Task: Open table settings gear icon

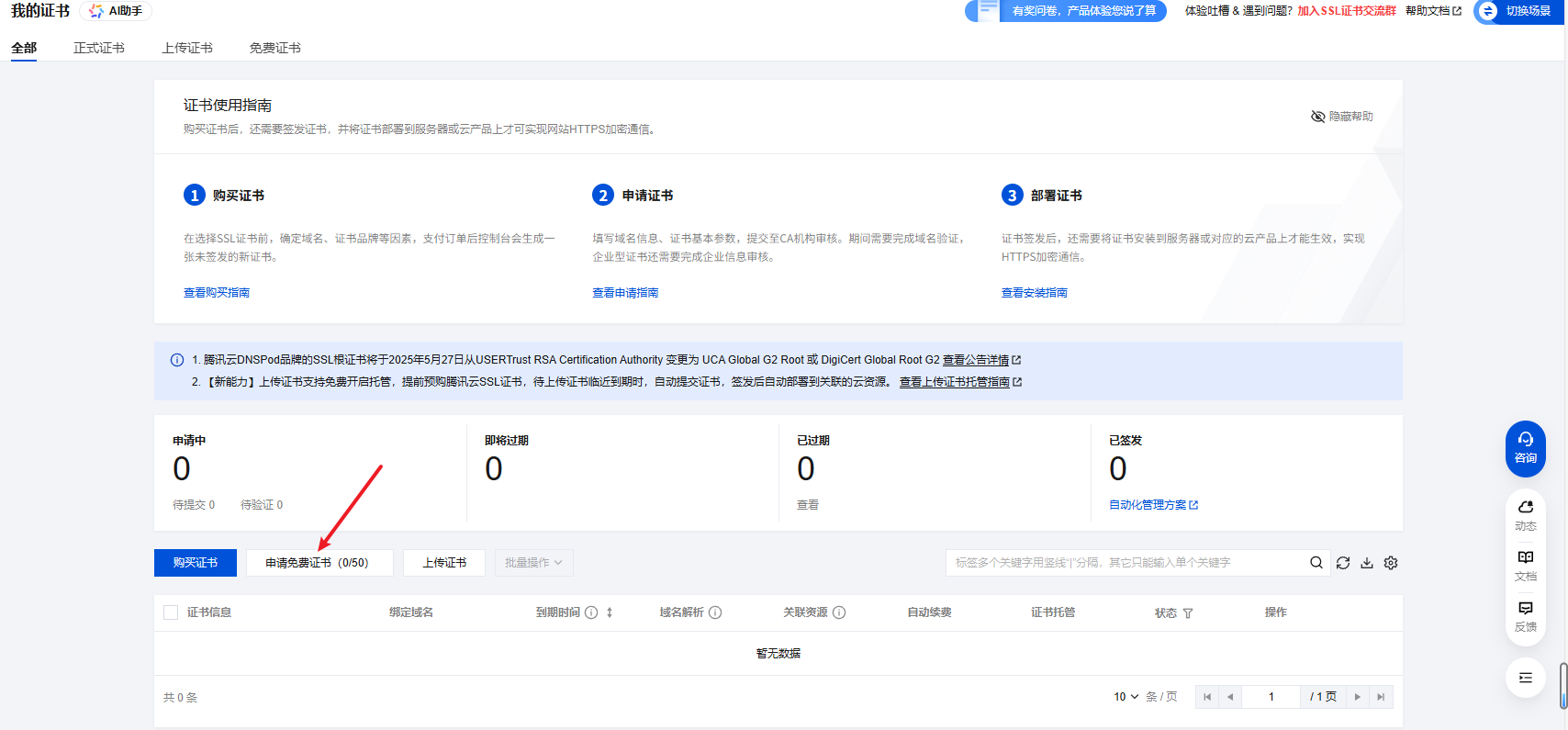Action: coord(1391,563)
